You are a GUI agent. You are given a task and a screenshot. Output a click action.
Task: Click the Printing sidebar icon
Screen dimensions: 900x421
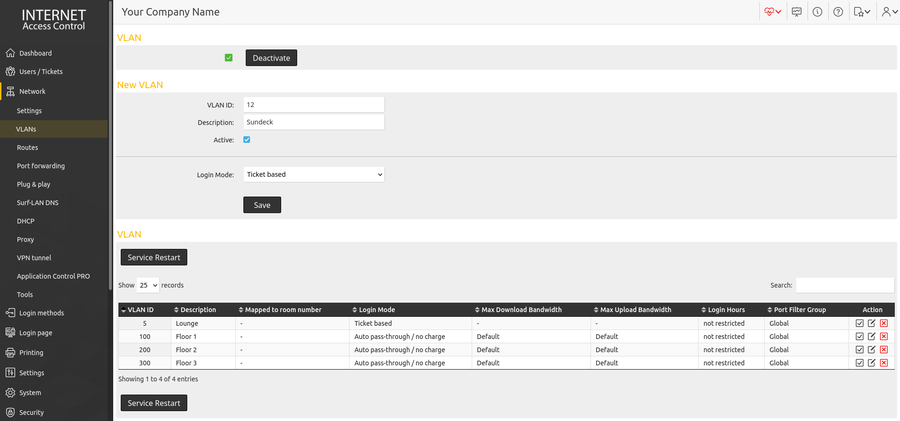[10, 353]
